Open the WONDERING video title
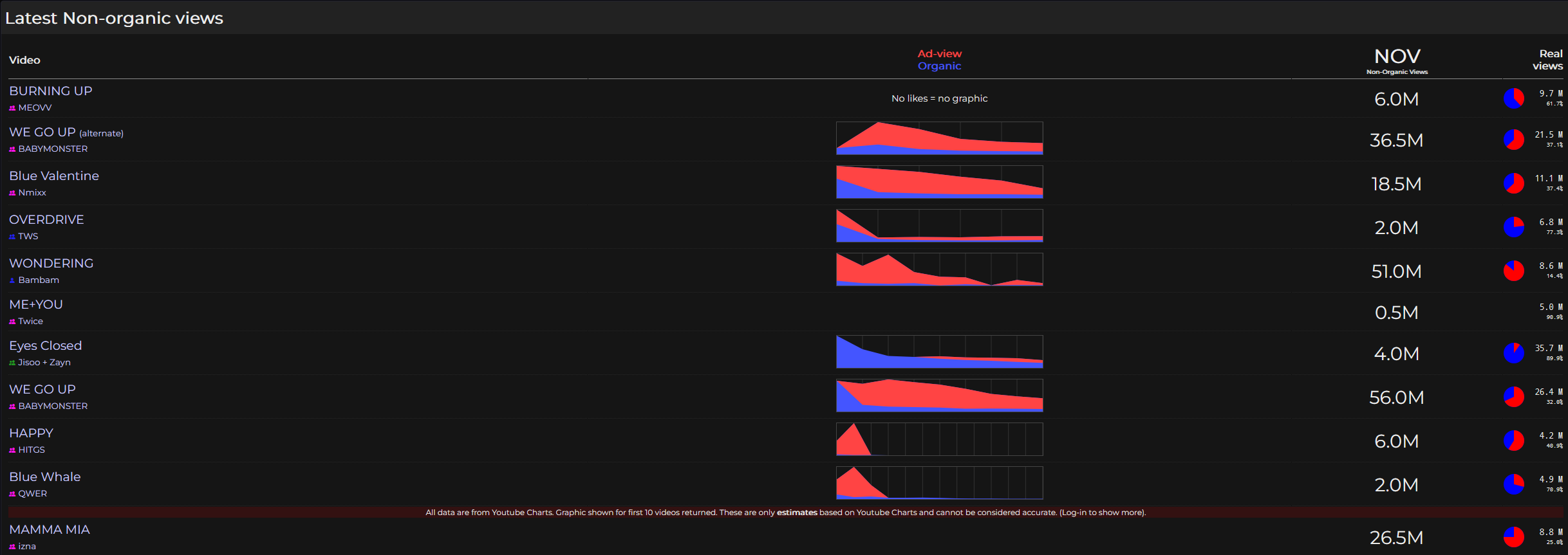The height and width of the screenshot is (555, 1568). click(51, 263)
